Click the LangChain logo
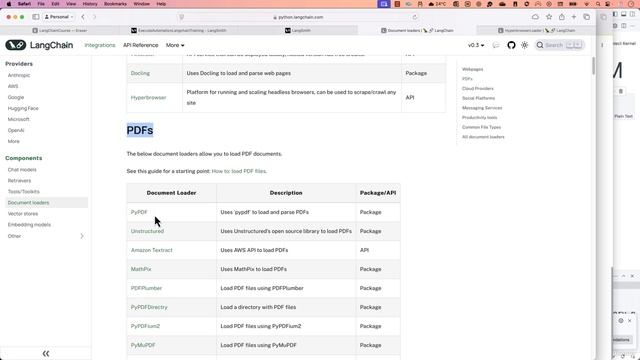This screenshot has width=640, height=360. (x=39, y=45)
